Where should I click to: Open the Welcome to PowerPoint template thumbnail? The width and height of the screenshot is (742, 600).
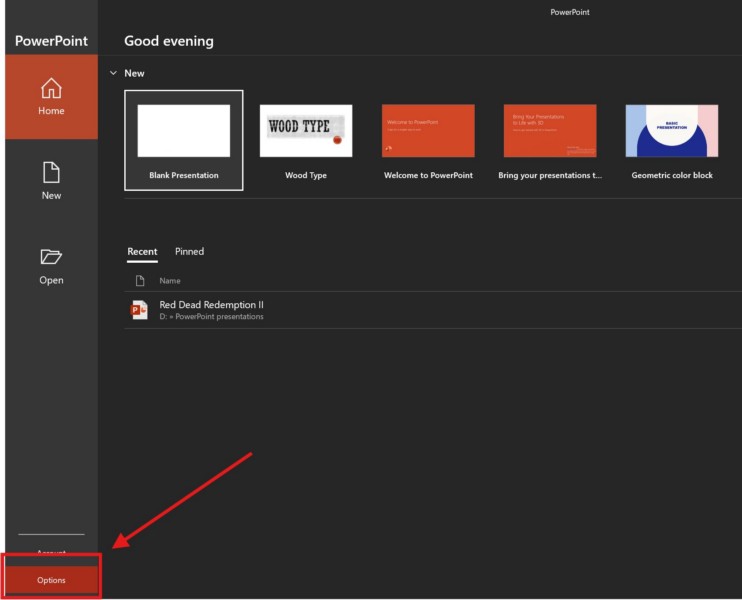[x=428, y=131]
